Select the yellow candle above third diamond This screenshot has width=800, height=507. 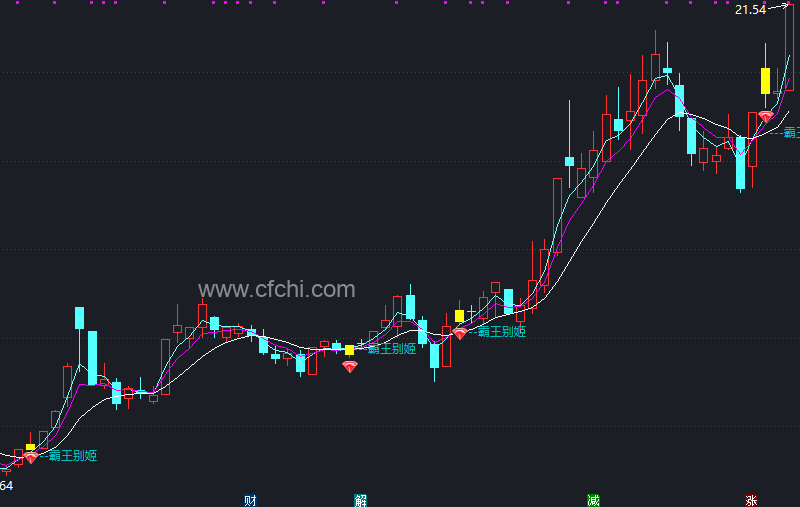(459, 316)
